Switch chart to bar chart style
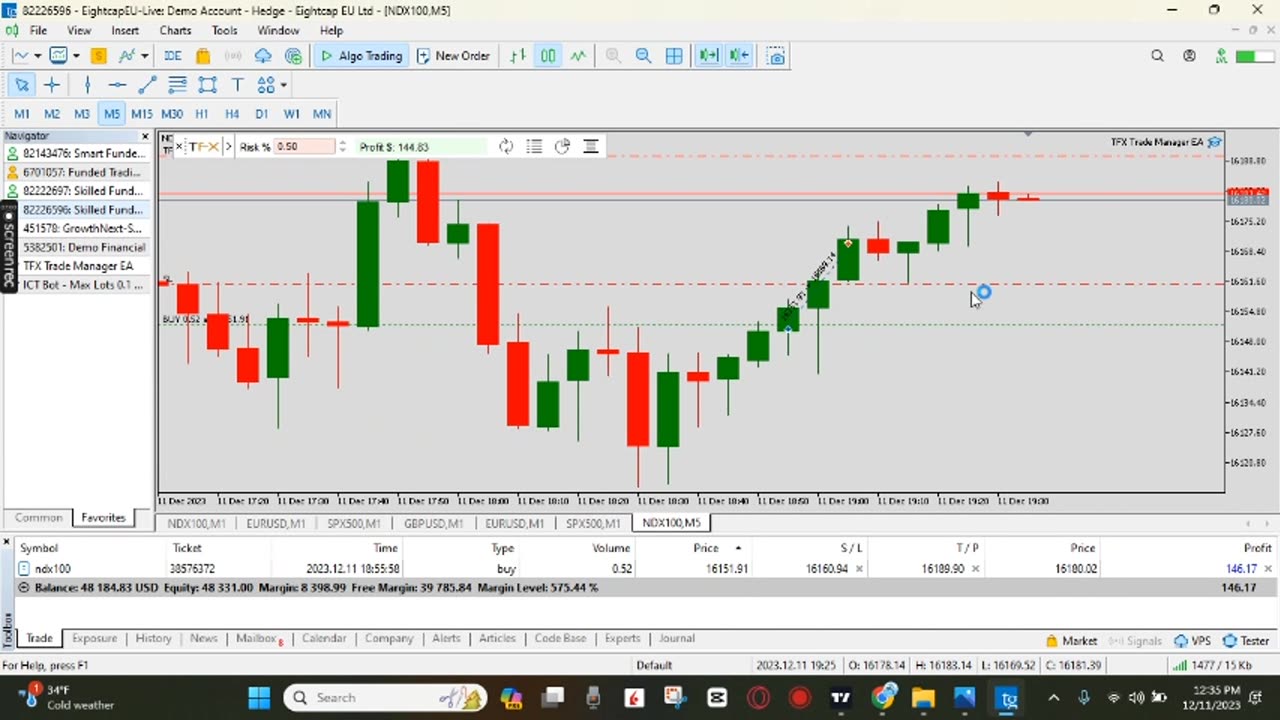This screenshot has width=1280, height=720. click(518, 56)
